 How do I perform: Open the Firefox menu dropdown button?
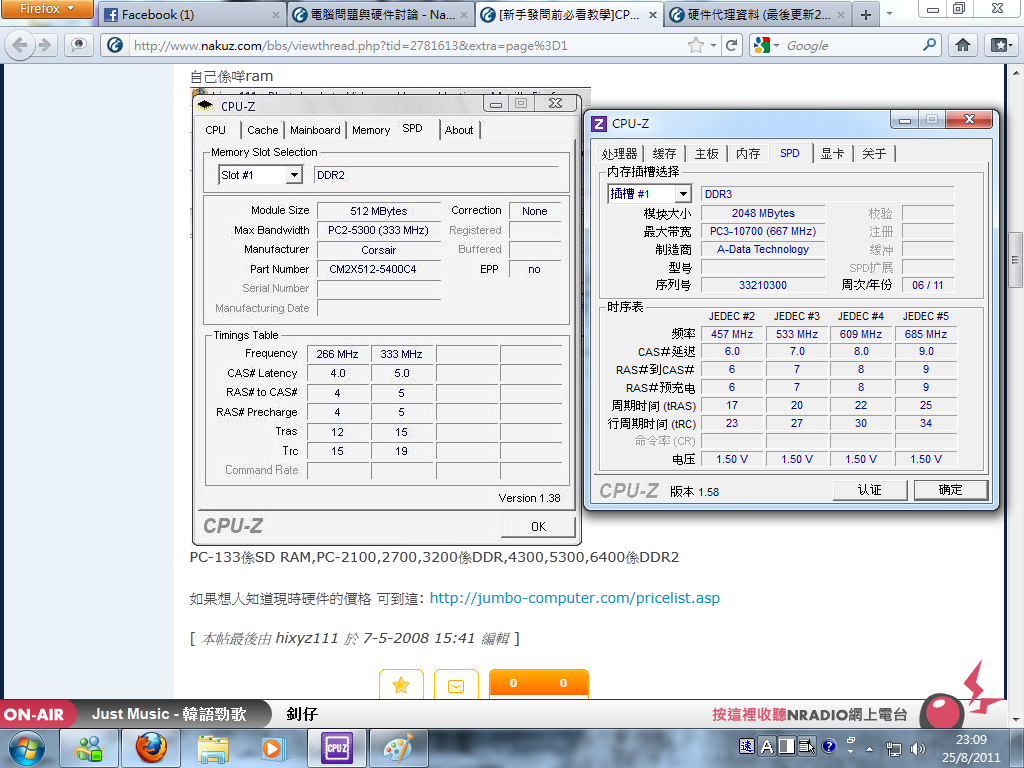(47, 11)
